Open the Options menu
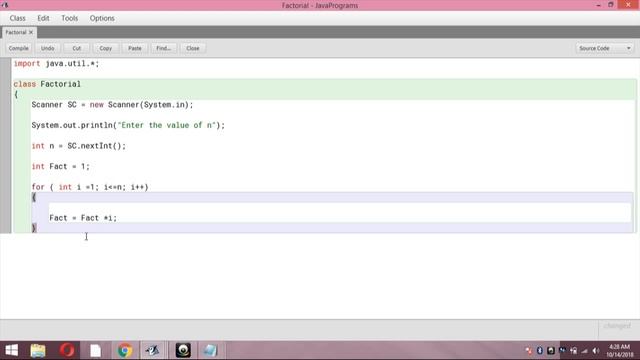Viewport: 640px width, 360px height. pyautogui.click(x=102, y=18)
